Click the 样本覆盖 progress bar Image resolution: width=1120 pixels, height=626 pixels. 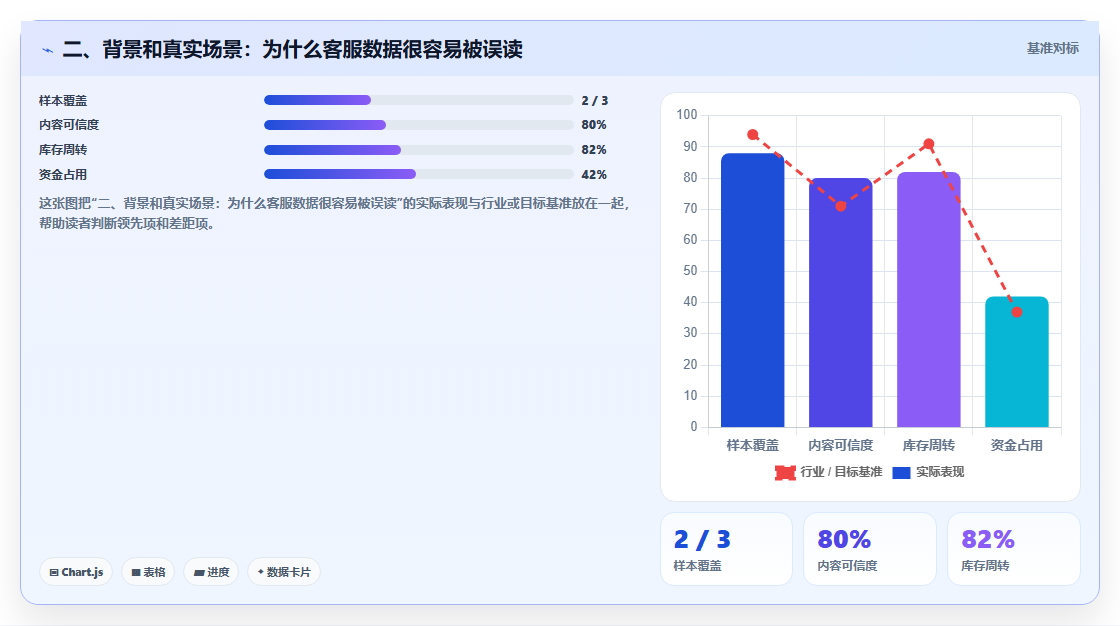point(419,100)
